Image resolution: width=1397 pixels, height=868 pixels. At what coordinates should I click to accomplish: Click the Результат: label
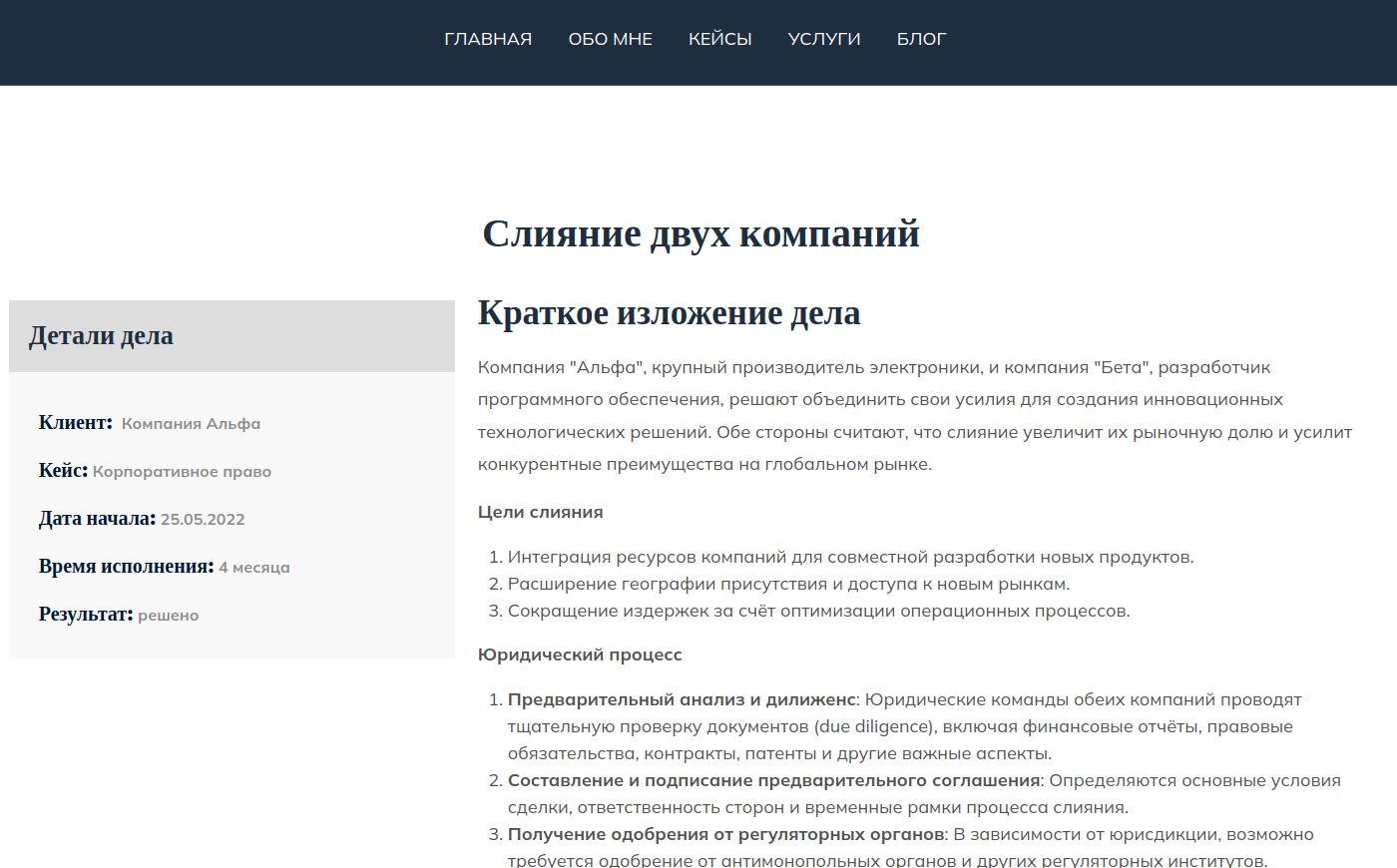(x=86, y=615)
